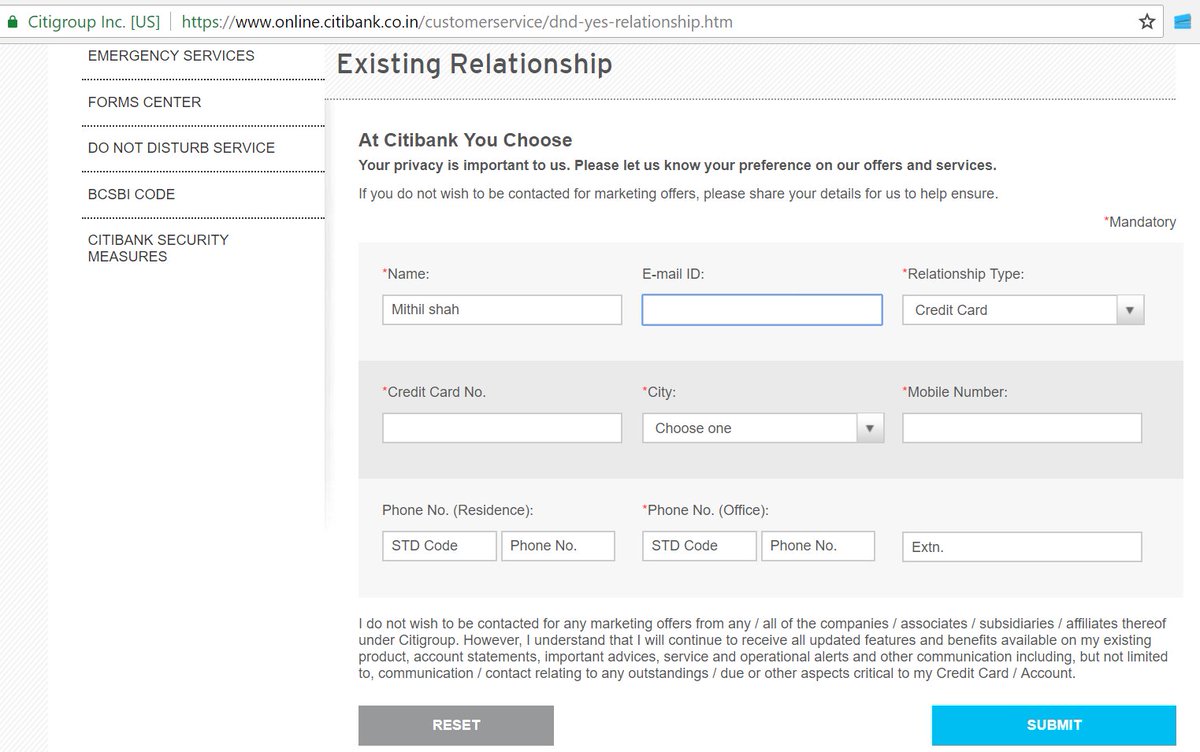Click the '*Relationship Type:' label
This screenshot has height=752, width=1200.
[963, 273]
